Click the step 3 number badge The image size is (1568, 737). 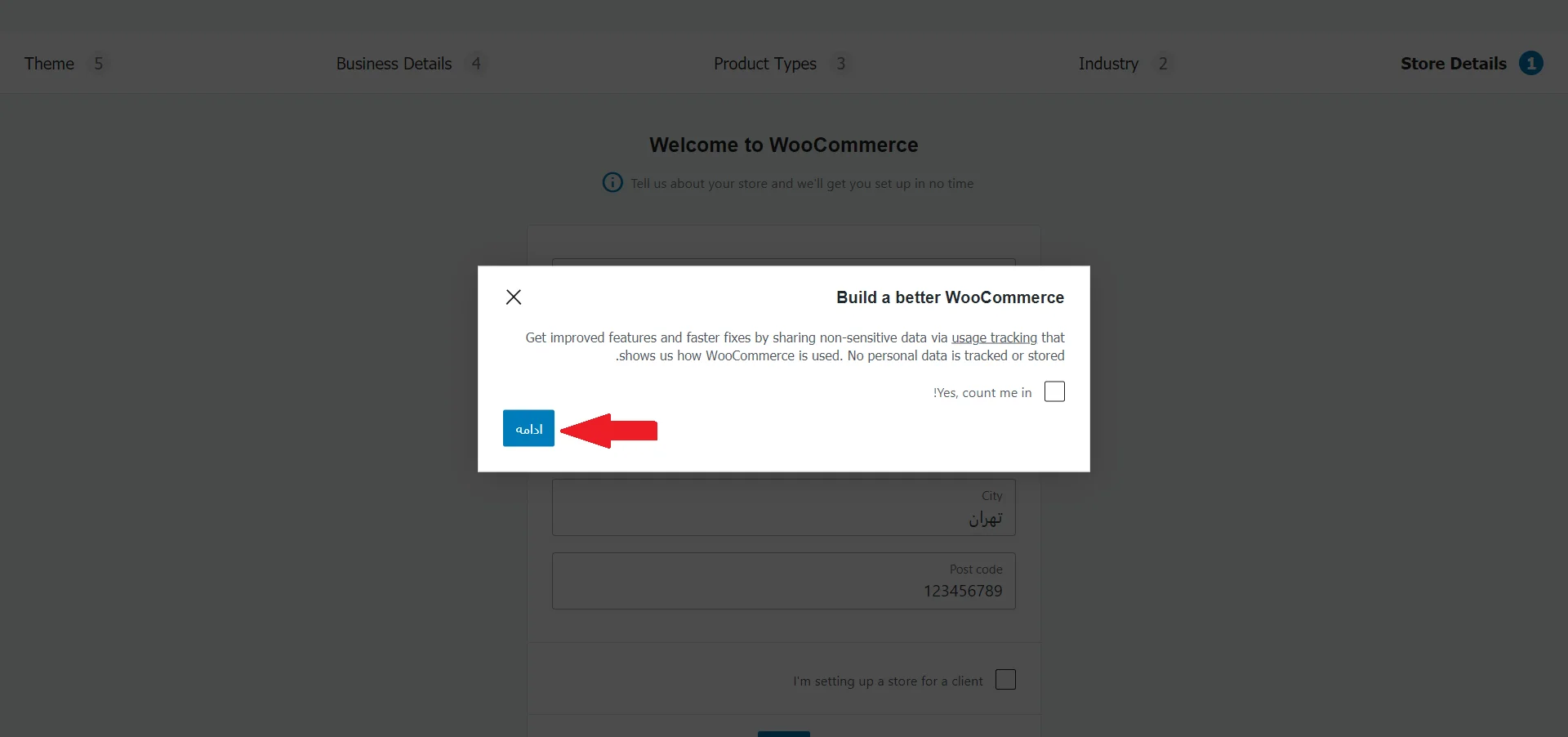pyautogui.click(x=840, y=63)
